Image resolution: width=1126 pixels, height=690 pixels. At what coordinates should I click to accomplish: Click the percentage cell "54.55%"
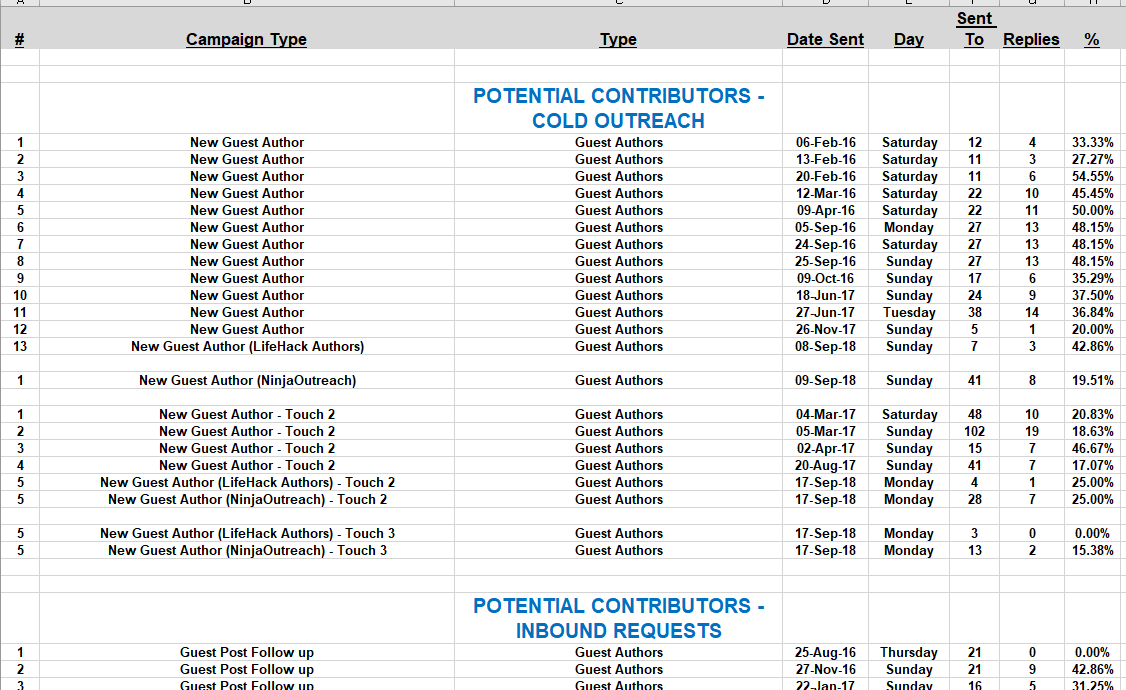tap(1092, 177)
